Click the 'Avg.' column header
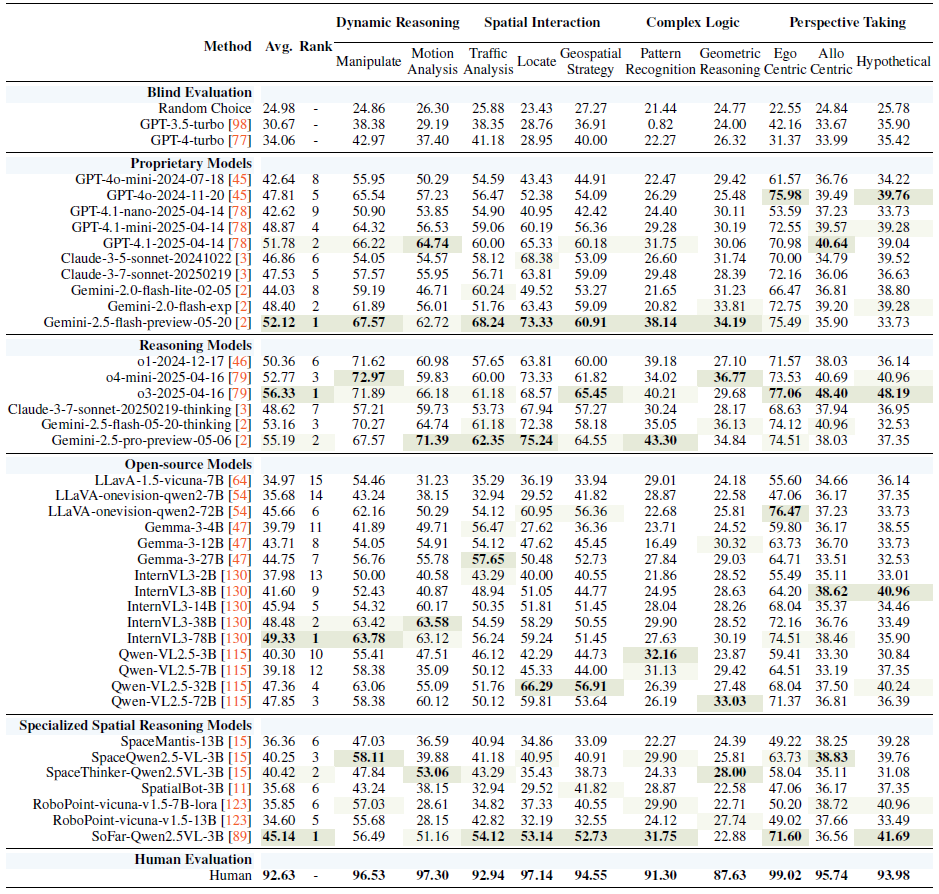 coord(278,47)
